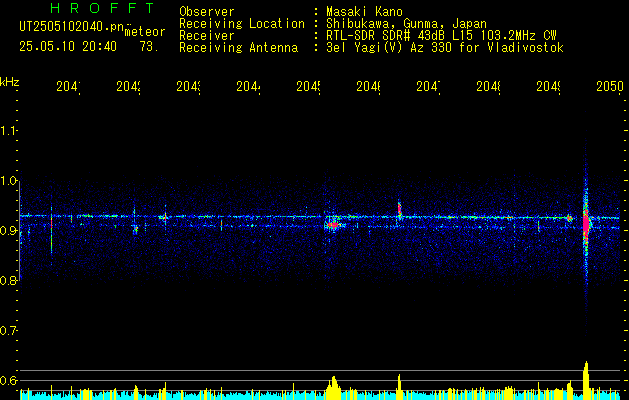Image resolution: width=629 pixels, height=400 pixels.
Task: Click the large red meteor echo before 2050
Action: pos(586,223)
